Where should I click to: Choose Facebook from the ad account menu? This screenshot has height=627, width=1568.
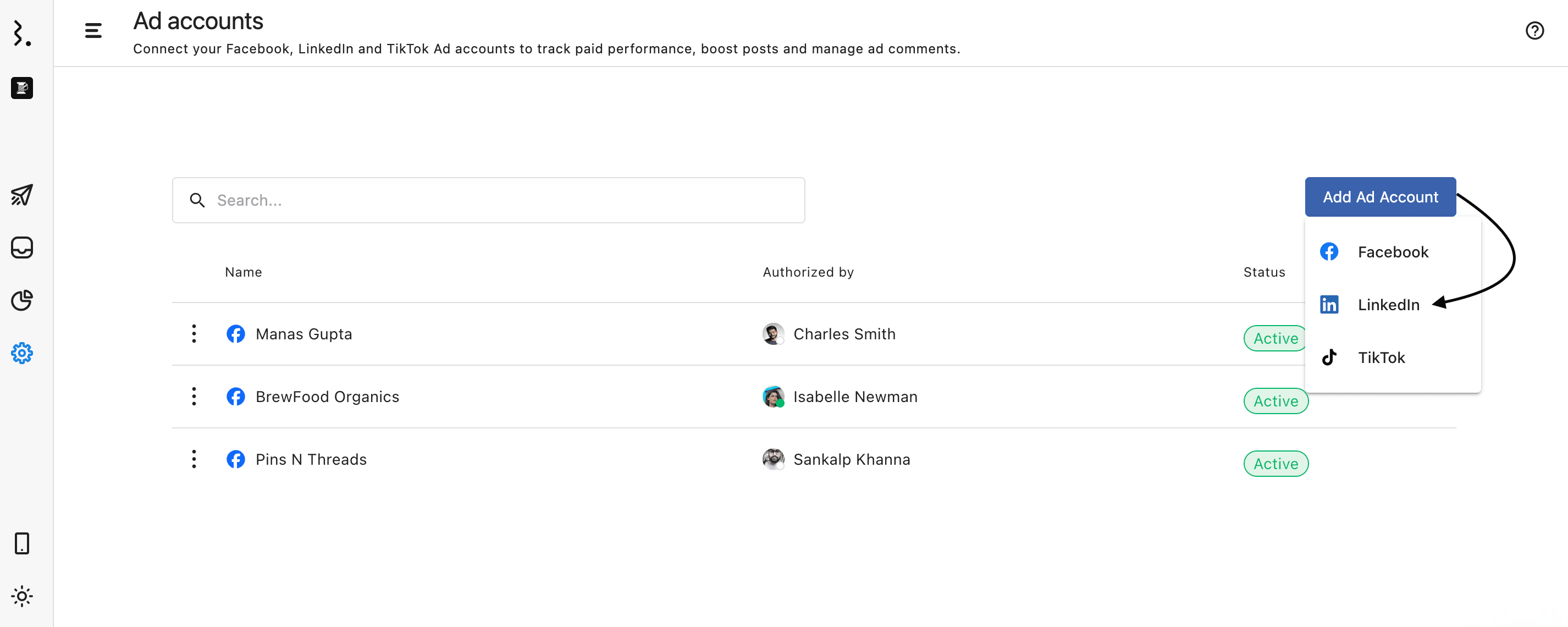coord(1392,252)
